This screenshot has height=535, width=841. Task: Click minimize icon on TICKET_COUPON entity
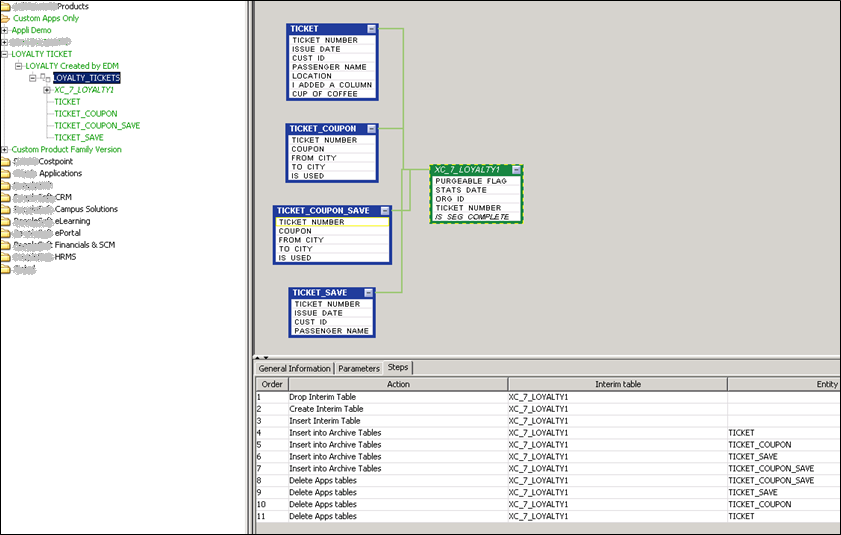(371, 129)
